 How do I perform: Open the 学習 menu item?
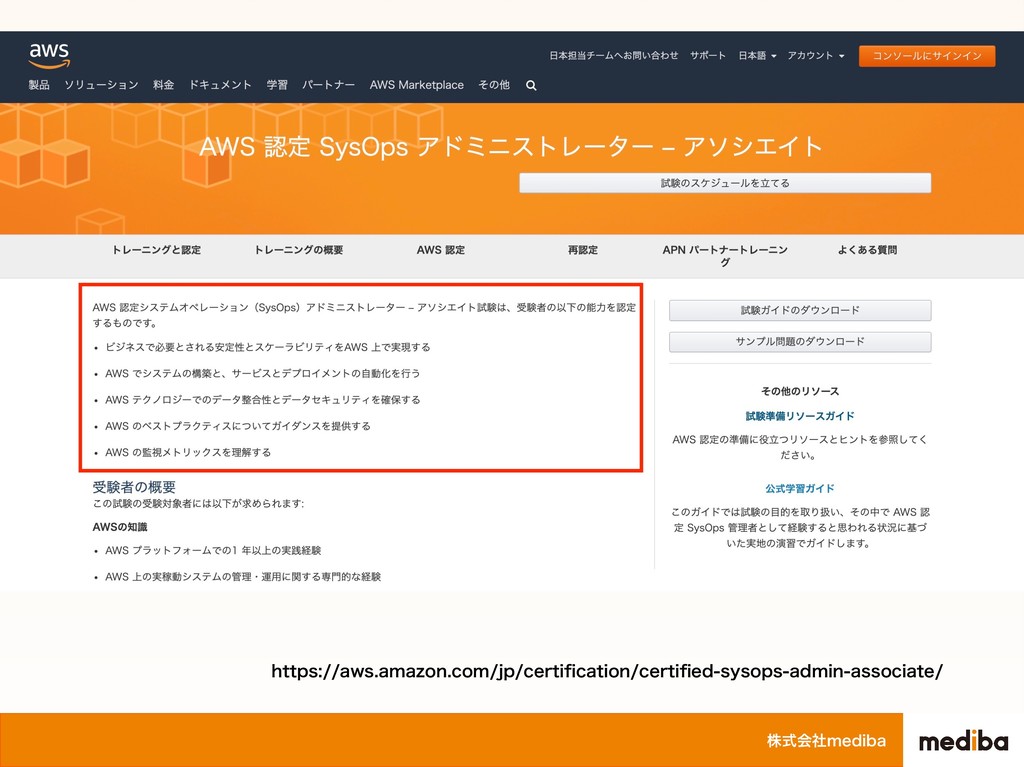pyautogui.click(x=277, y=85)
